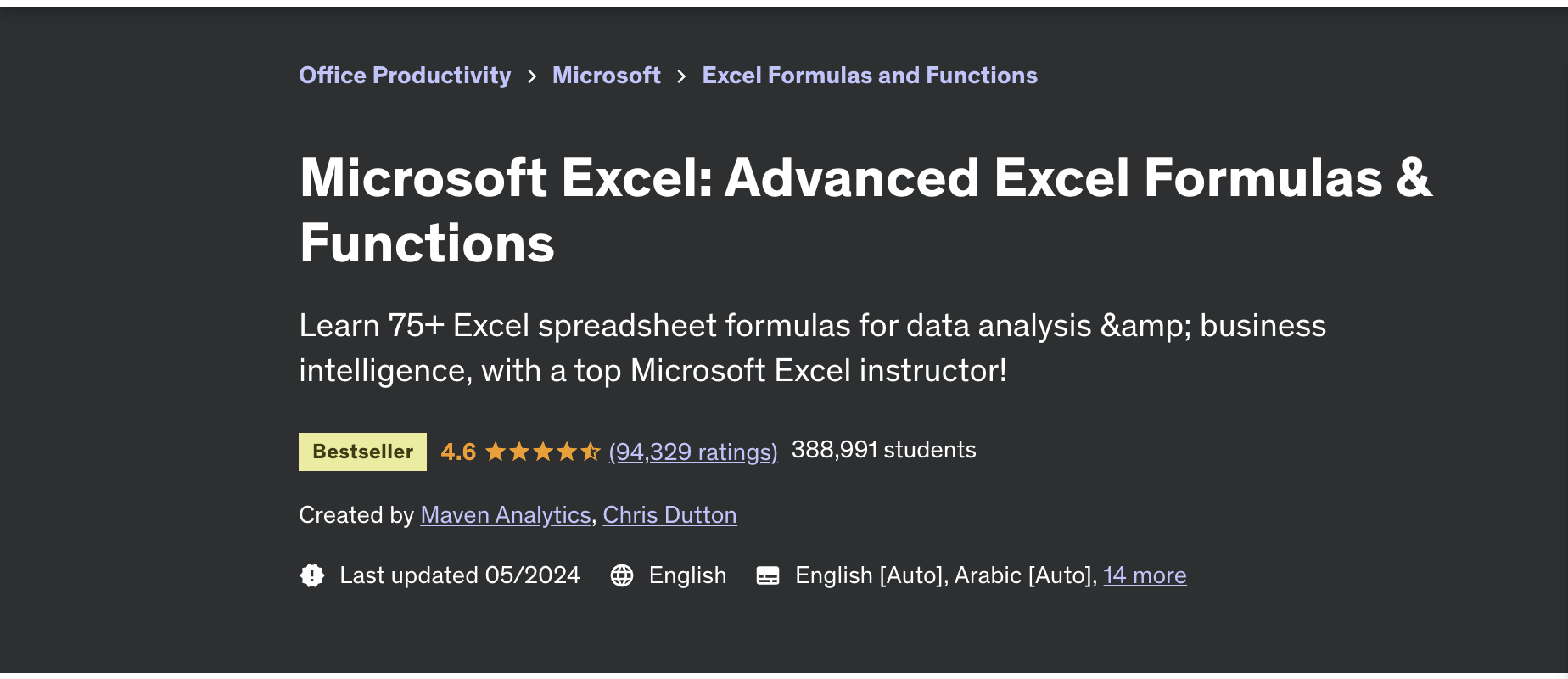Screen dimensions: 1568x679
Task: Click the Bestseller badge
Action: pos(362,451)
